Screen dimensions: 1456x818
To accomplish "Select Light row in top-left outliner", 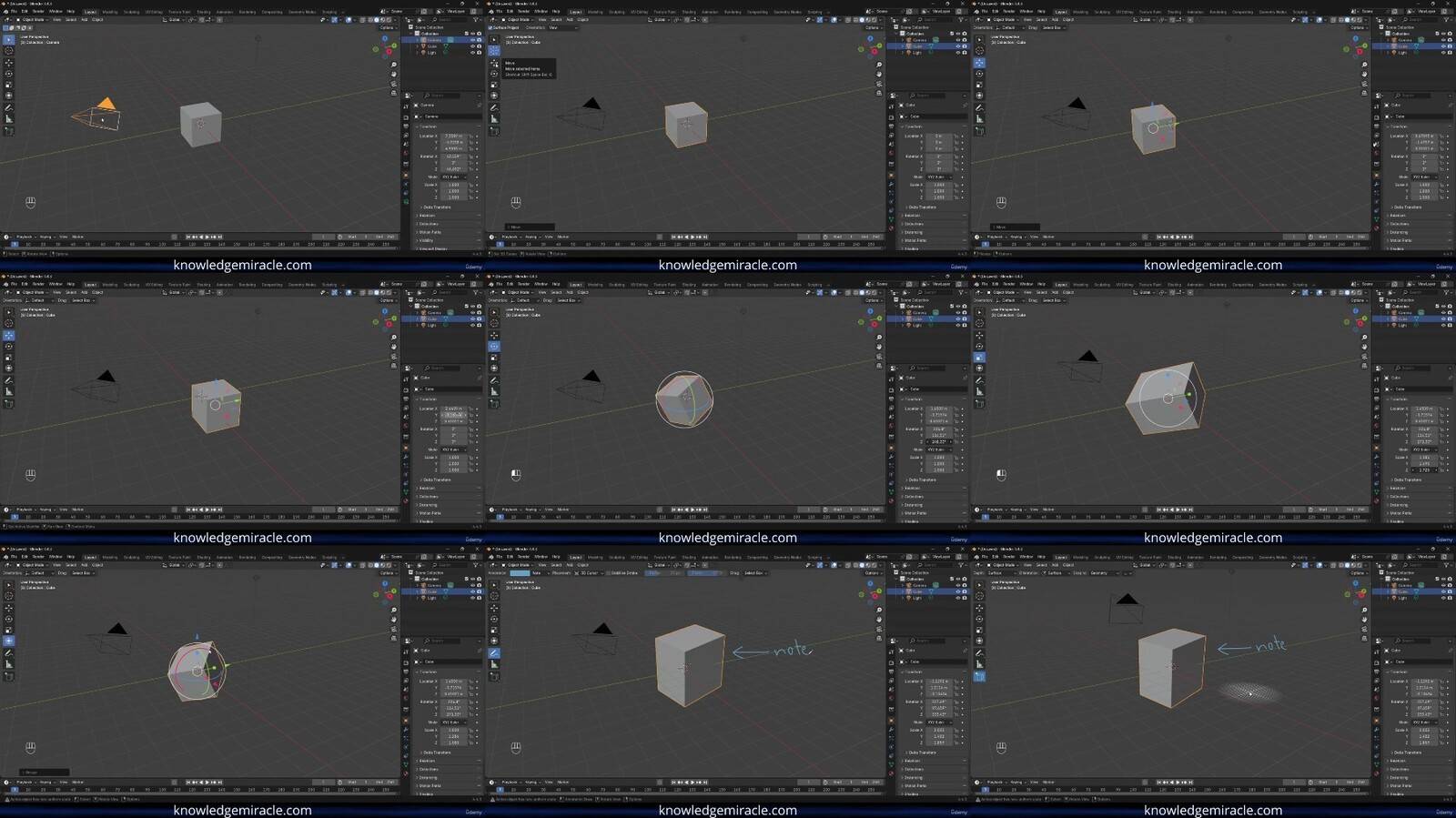I will [x=443, y=53].
